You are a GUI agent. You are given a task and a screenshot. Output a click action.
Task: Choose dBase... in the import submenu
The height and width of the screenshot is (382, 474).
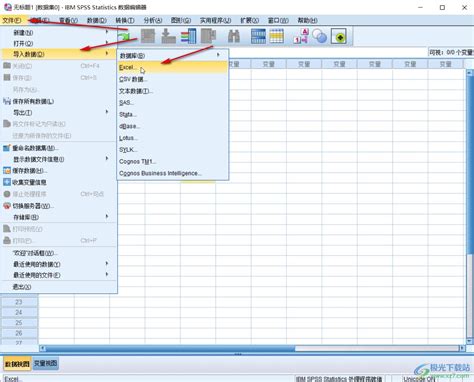[x=172, y=126]
